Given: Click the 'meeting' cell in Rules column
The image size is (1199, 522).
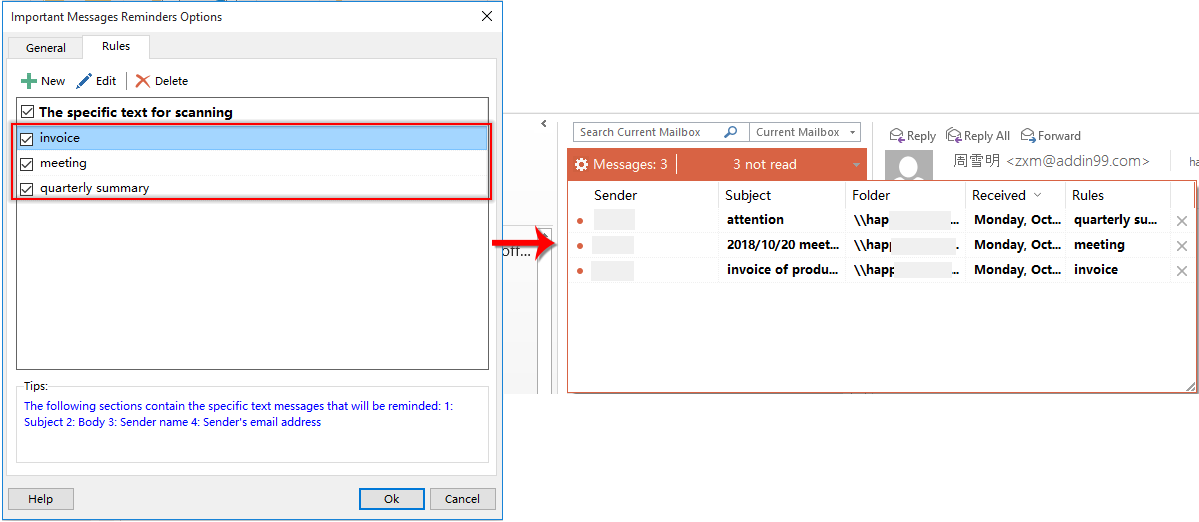Looking at the screenshot, I should click(1099, 245).
